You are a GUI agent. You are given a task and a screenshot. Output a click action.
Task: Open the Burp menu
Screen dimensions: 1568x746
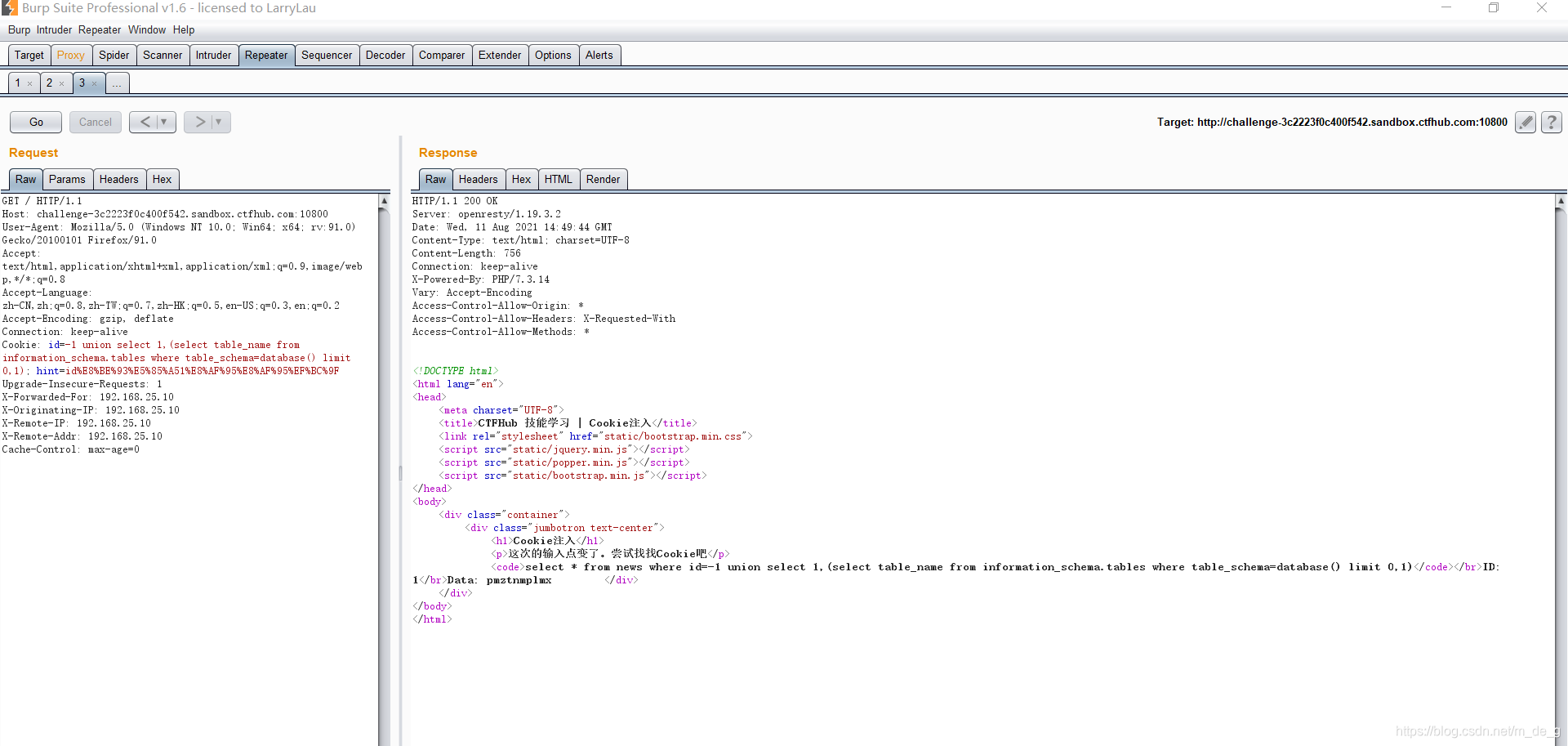click(x=19, y=29)
